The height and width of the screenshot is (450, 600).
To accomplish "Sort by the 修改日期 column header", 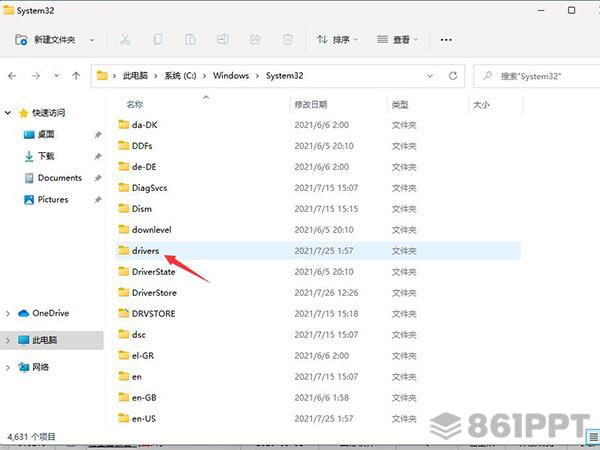I will 310,104.
